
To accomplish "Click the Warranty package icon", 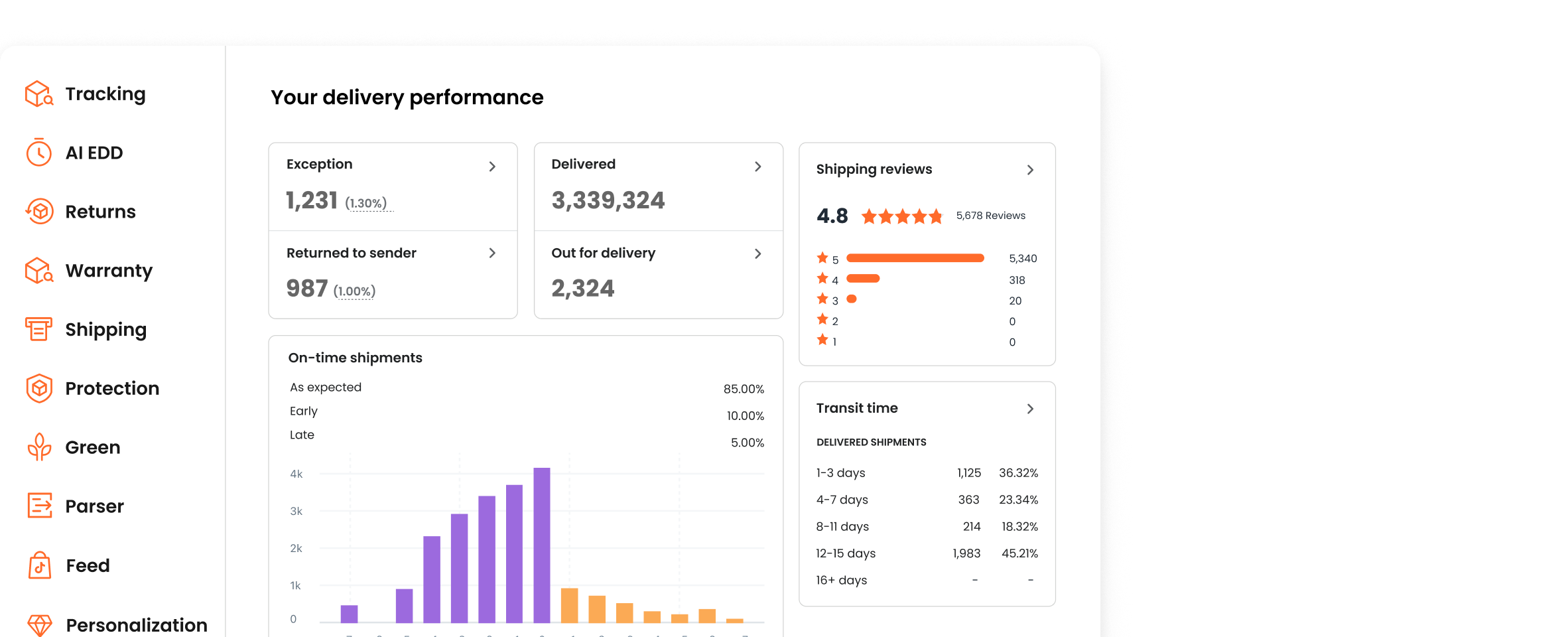I will point(39,271).
